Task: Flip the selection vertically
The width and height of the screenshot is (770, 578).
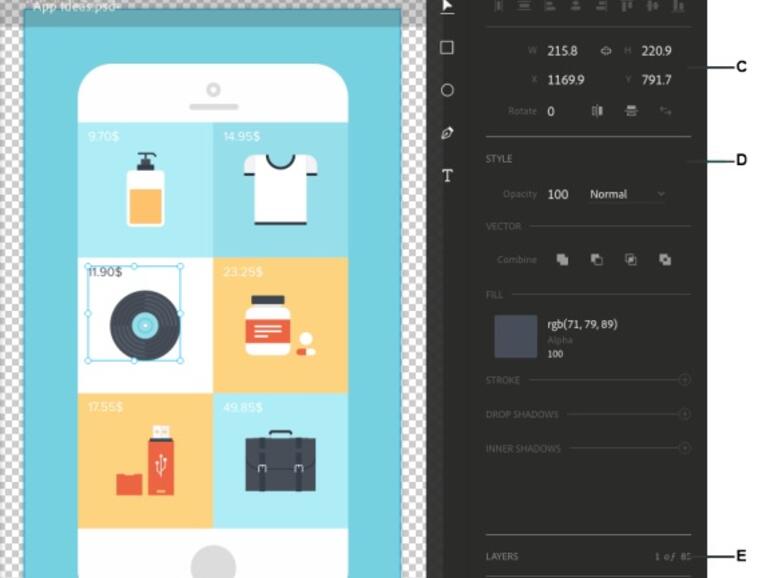Action: [x=631, y=111]
